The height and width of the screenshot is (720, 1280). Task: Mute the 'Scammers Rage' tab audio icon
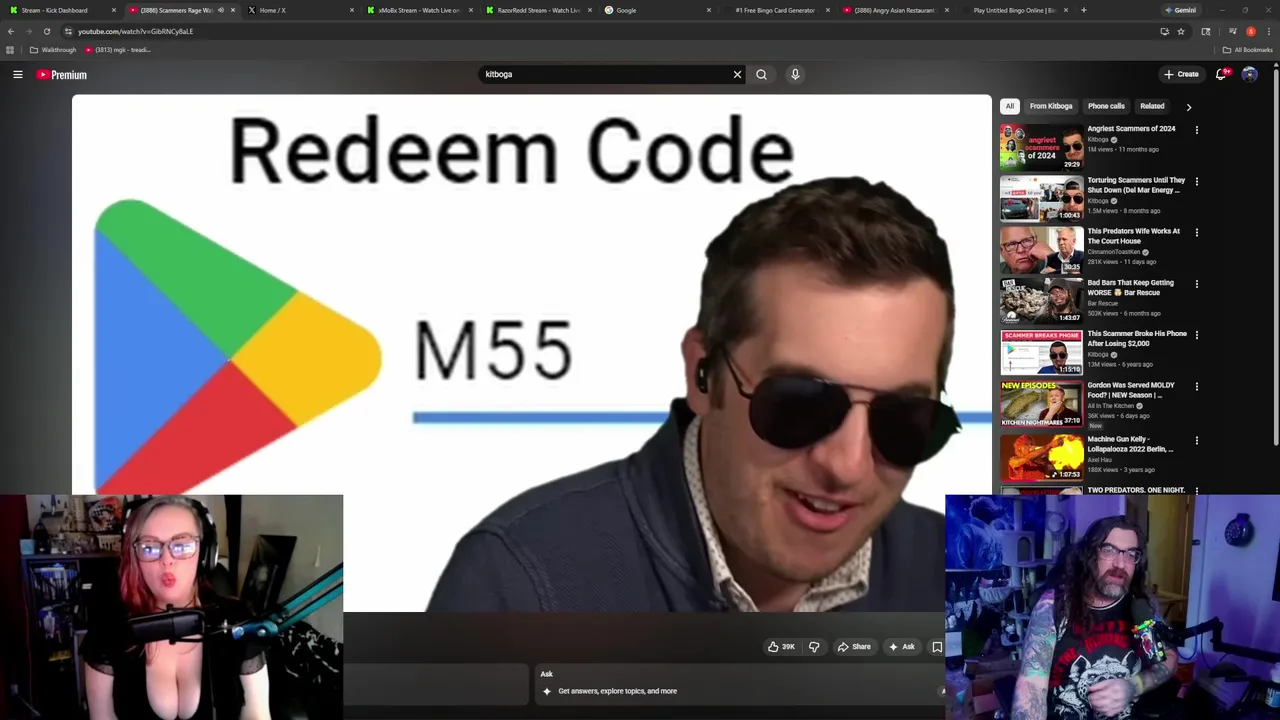pyautogui.click(x=220, y=10)
